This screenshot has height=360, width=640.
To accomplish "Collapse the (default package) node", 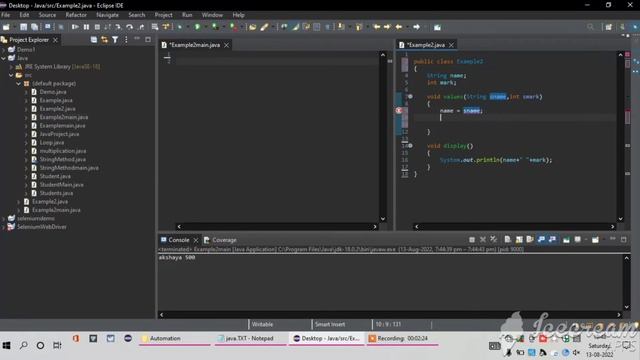I will click(x=19, y=83).
